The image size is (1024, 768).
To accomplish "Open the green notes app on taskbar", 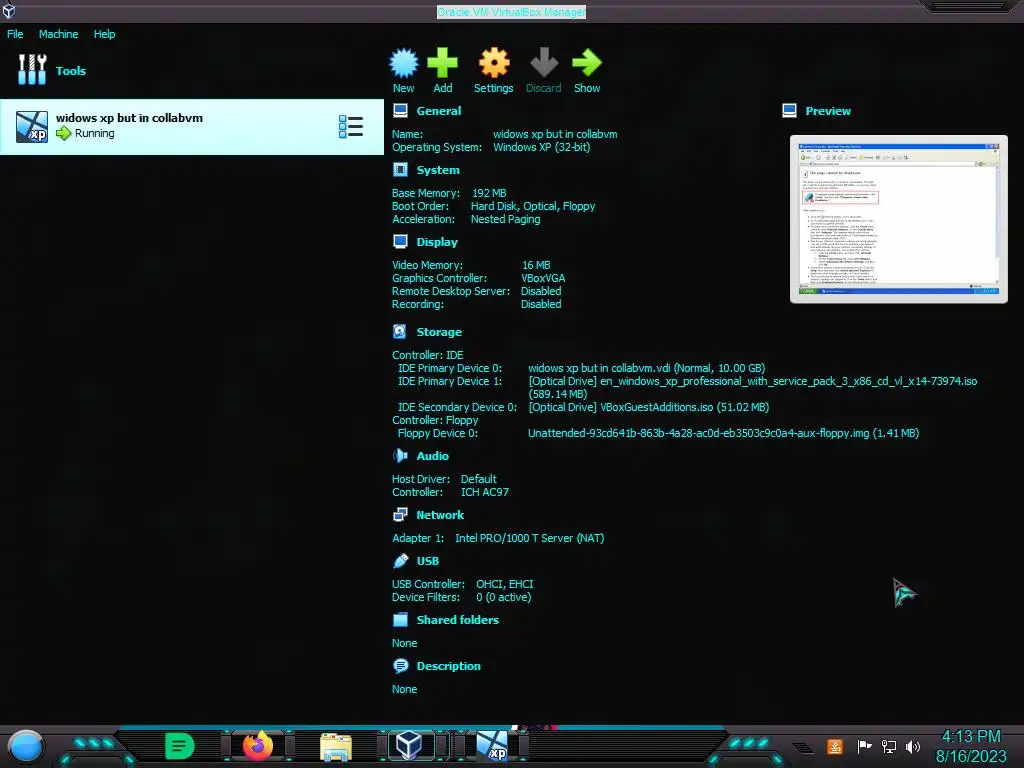I will [x=180, y=746].
